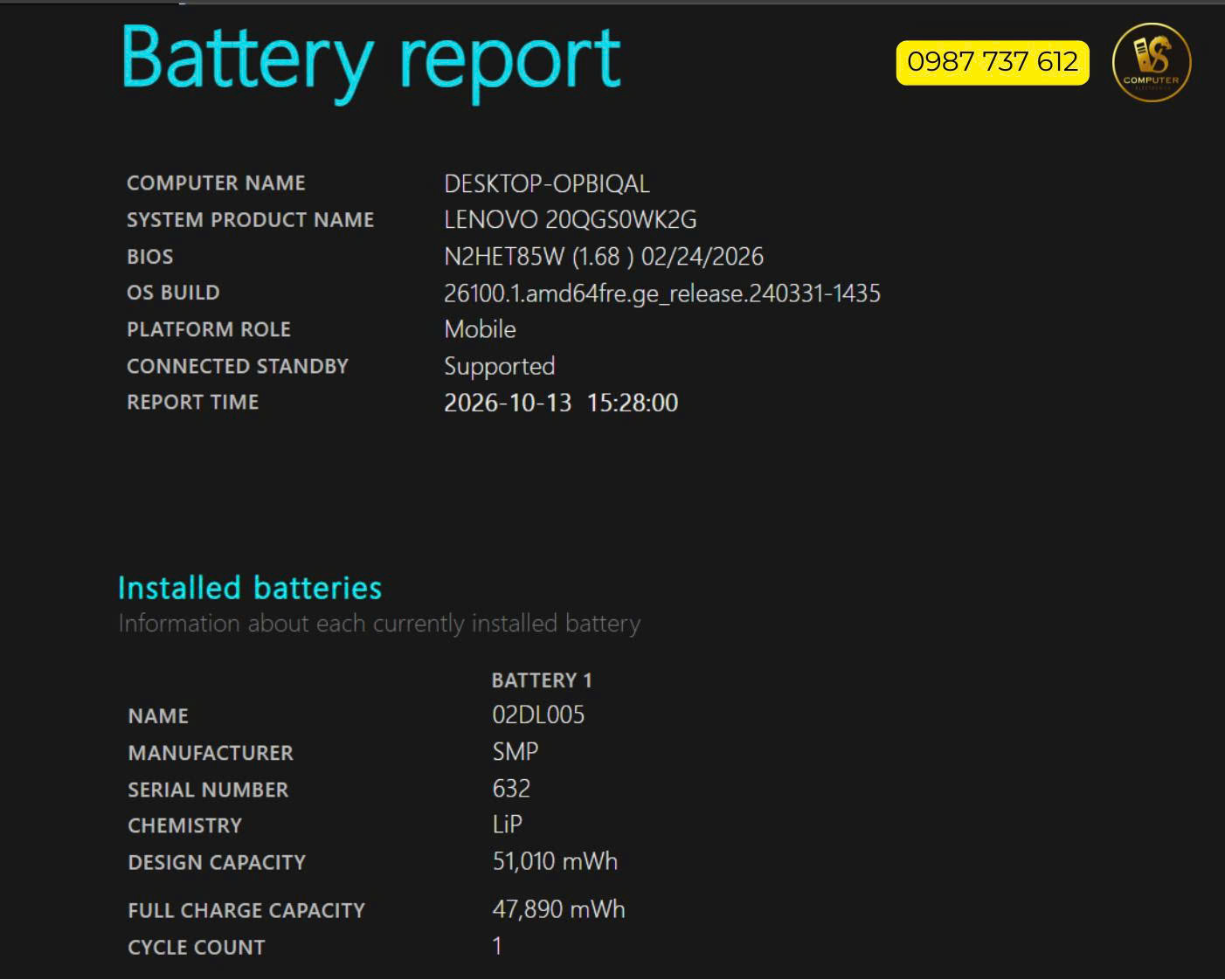This screenshot has height=980, width=1225.
Task: Select the "SERIAL NUMBER" label
Action: point(208,790)
